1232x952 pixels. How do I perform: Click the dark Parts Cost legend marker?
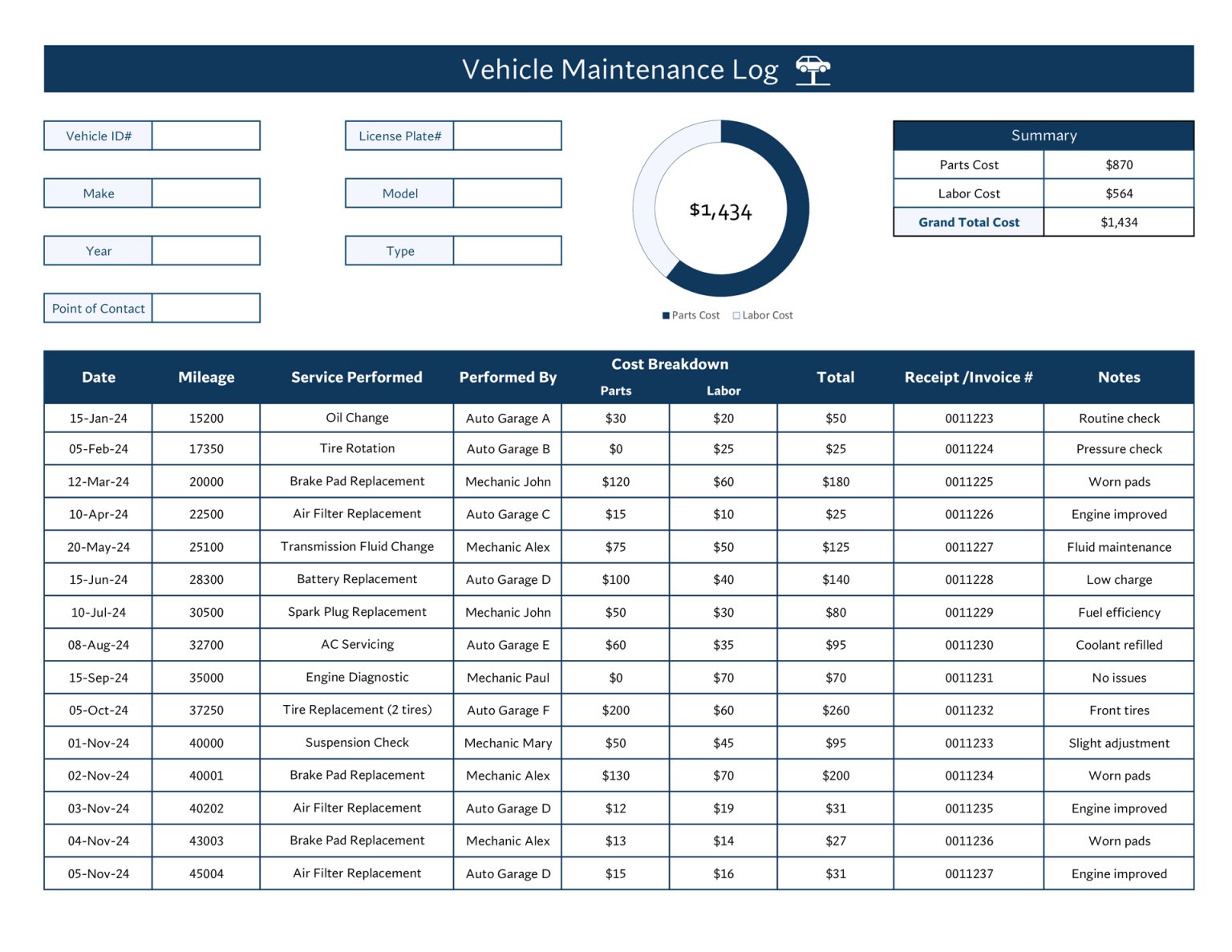664,315
